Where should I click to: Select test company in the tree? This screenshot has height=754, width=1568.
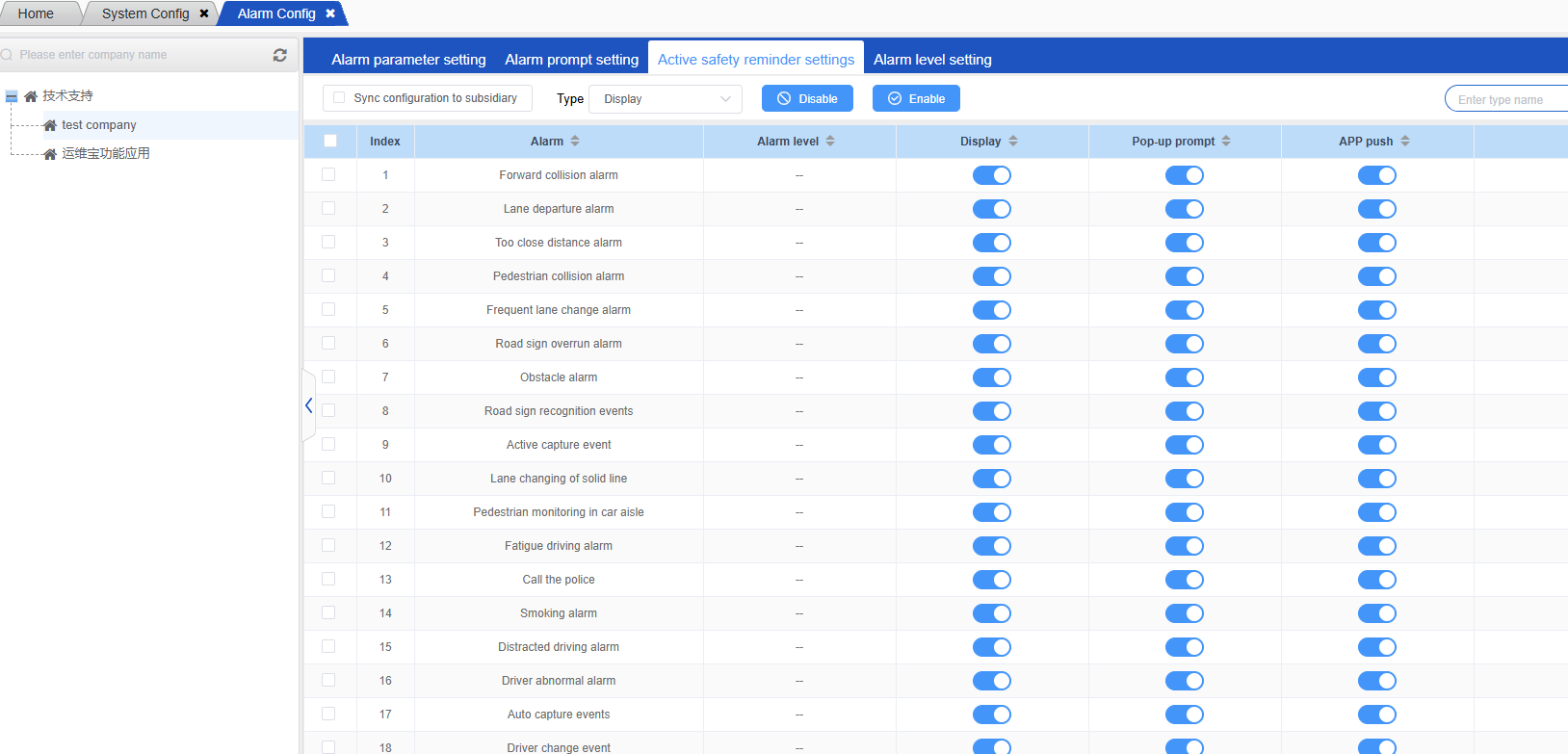click(99, 125)
